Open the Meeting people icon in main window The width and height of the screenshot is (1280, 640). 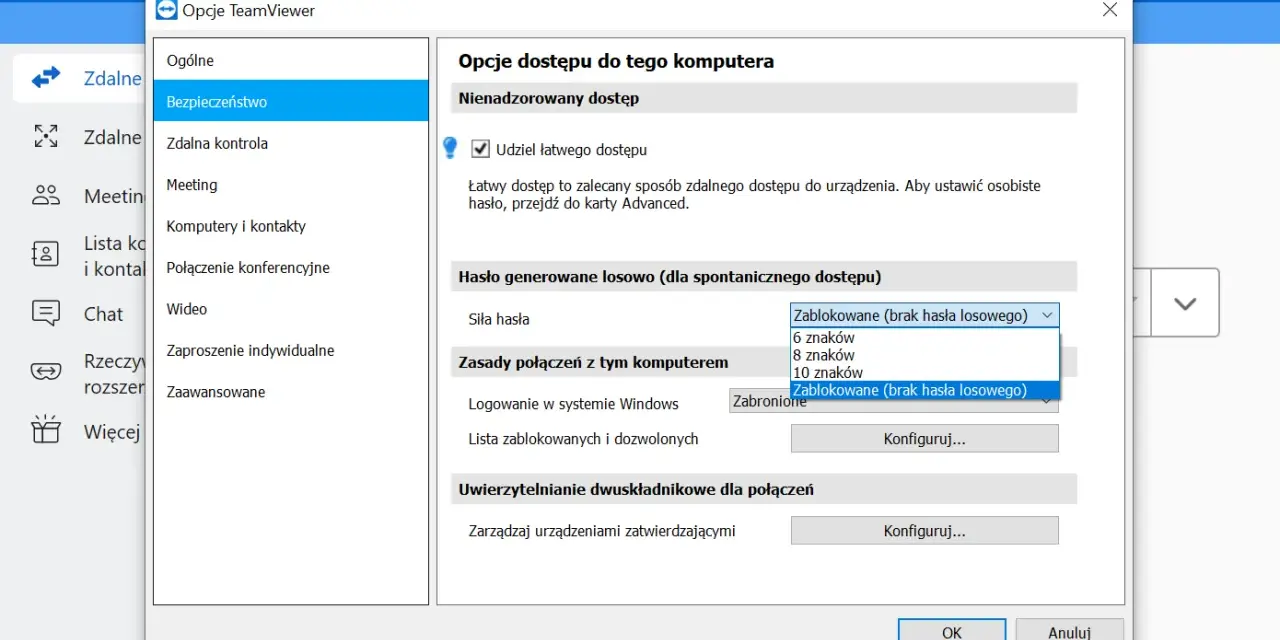point(46,195)
